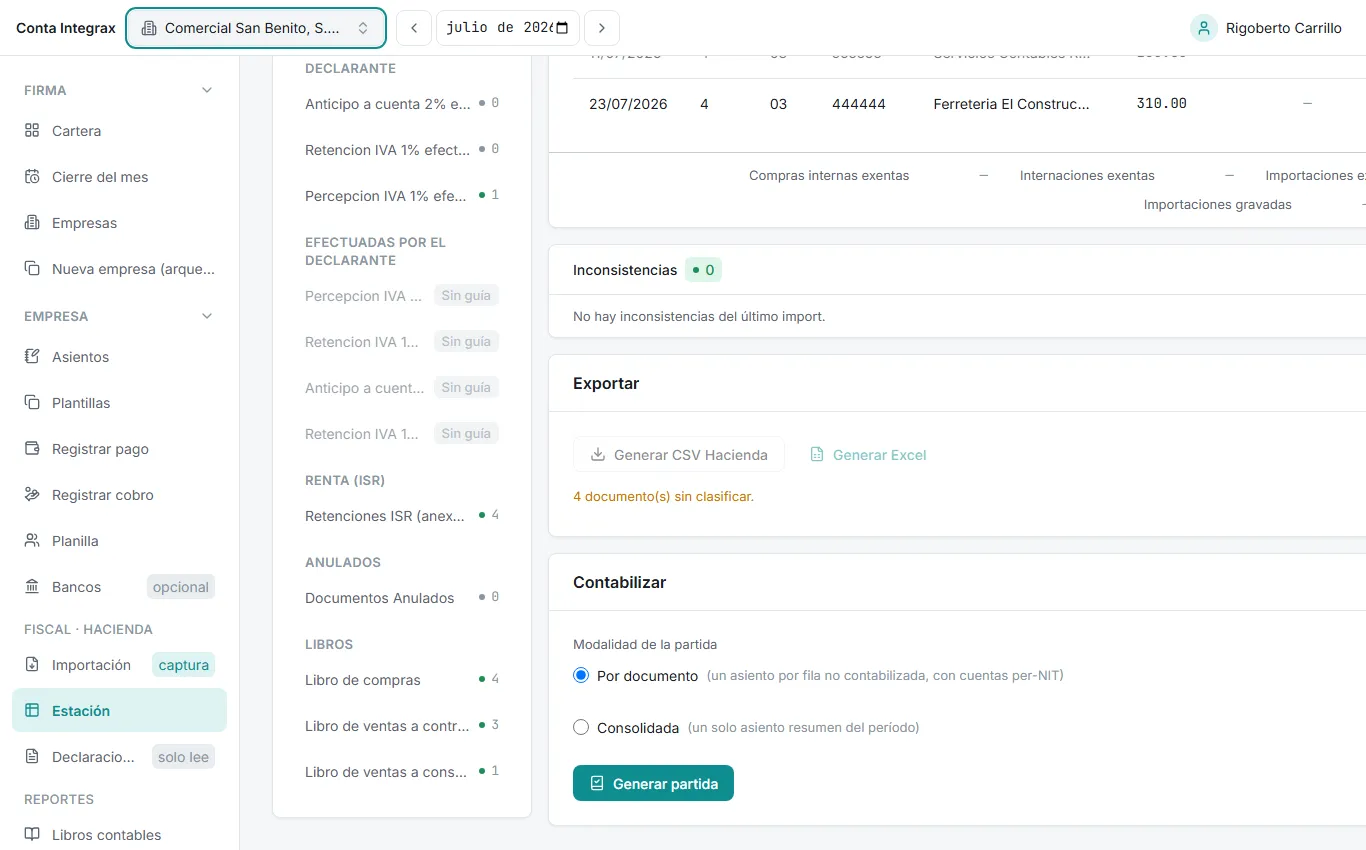1366x850 pixels.
Task: Open Cierre del mes page
Action: [x=119, y=177]
